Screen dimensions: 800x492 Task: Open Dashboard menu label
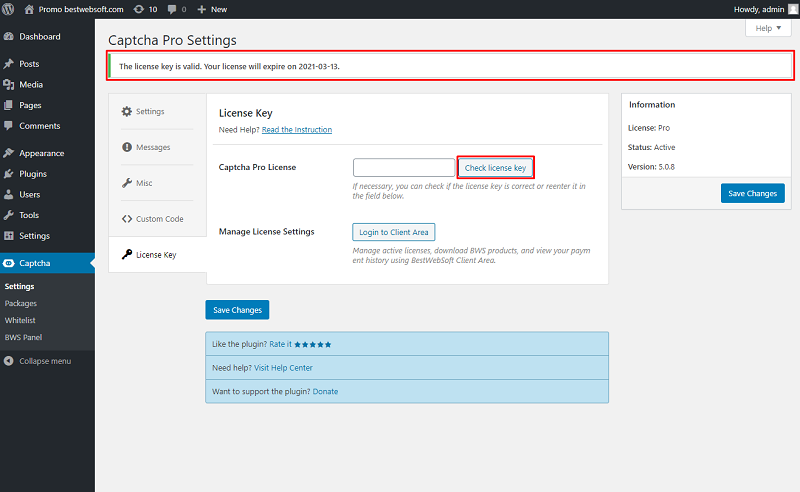[40, 37]
